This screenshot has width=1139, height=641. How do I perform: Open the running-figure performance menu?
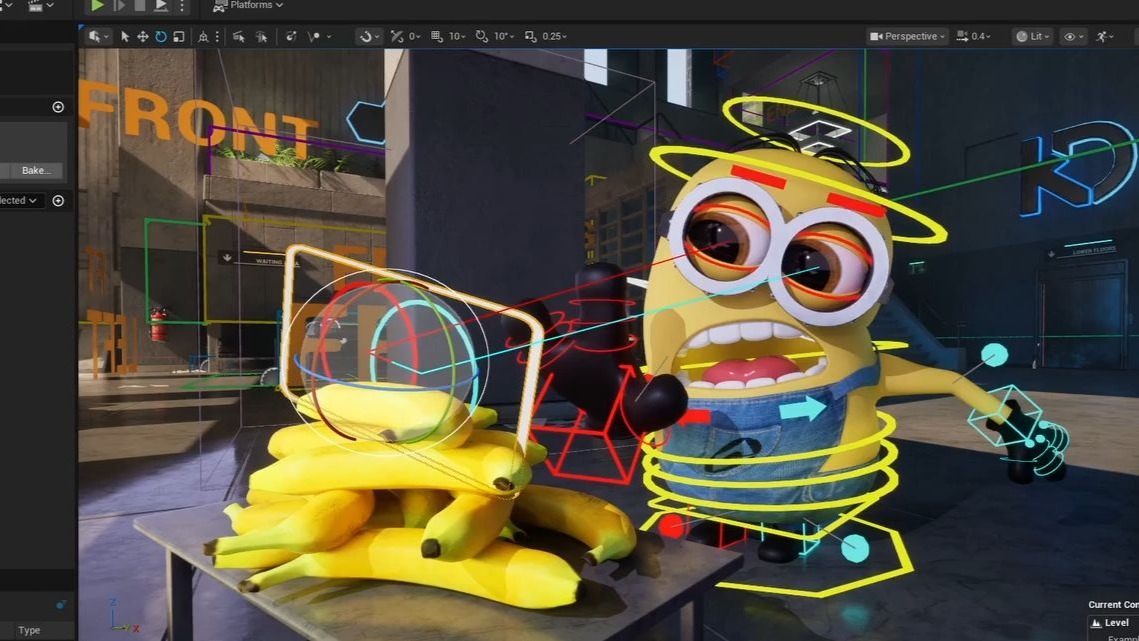(x=1105, y=36)
